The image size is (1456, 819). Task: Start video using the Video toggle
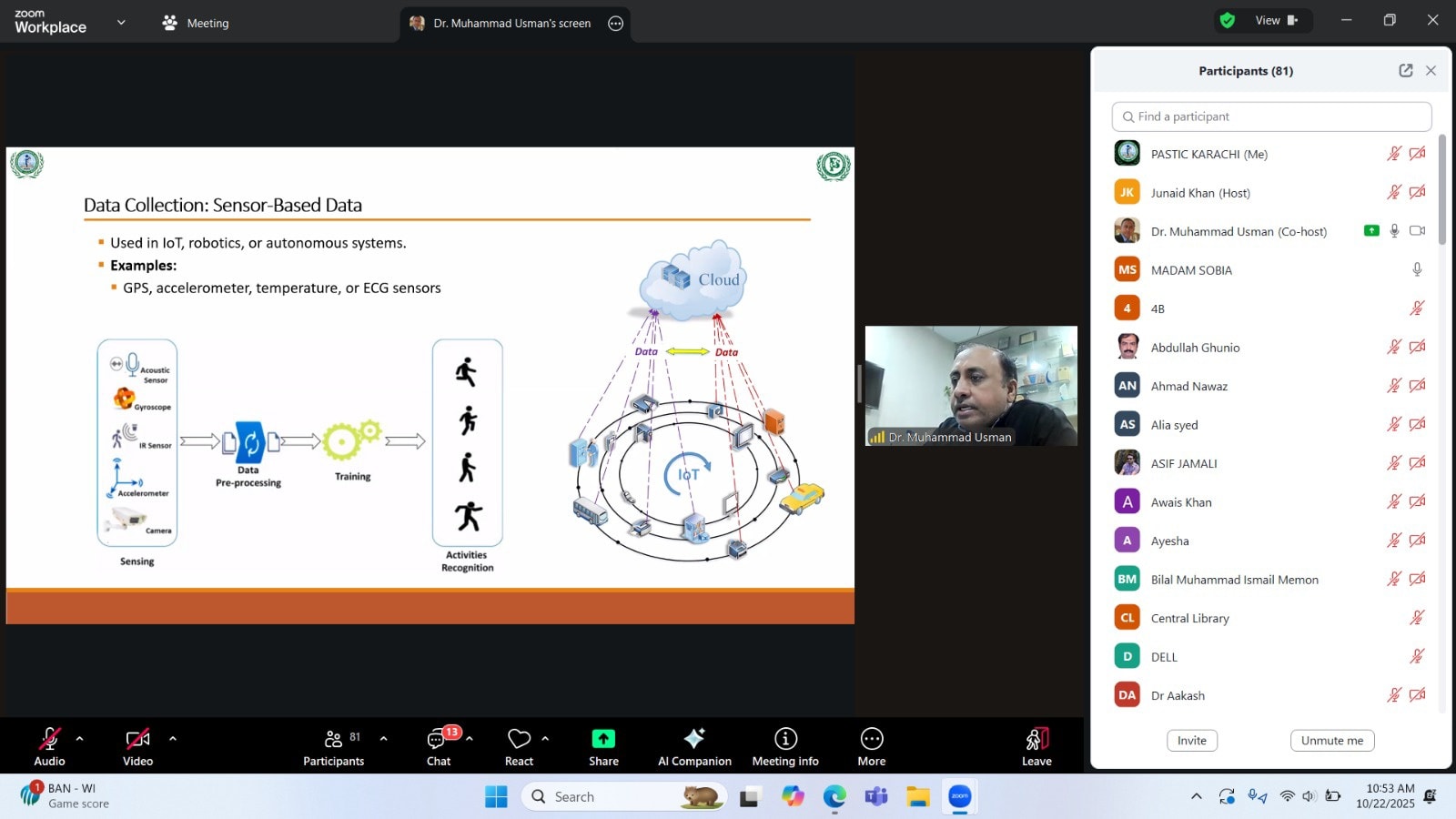click(137, 739)
